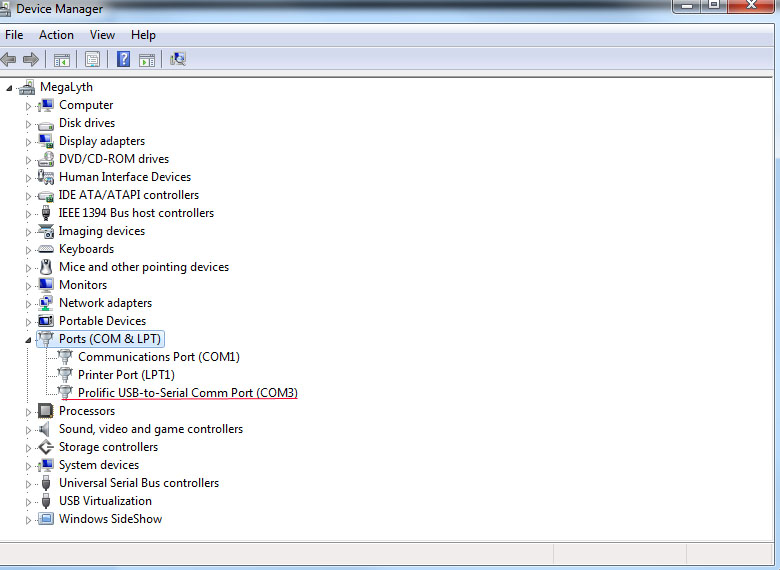780x570 pixels.
Task: Select the System devices label
Action: [99, 465]
